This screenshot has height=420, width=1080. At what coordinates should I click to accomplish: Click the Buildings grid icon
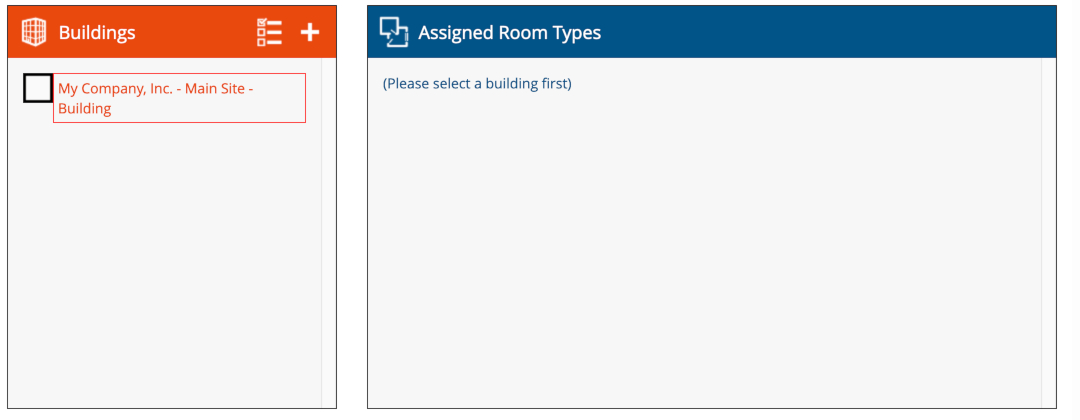[x=34, y=32]
